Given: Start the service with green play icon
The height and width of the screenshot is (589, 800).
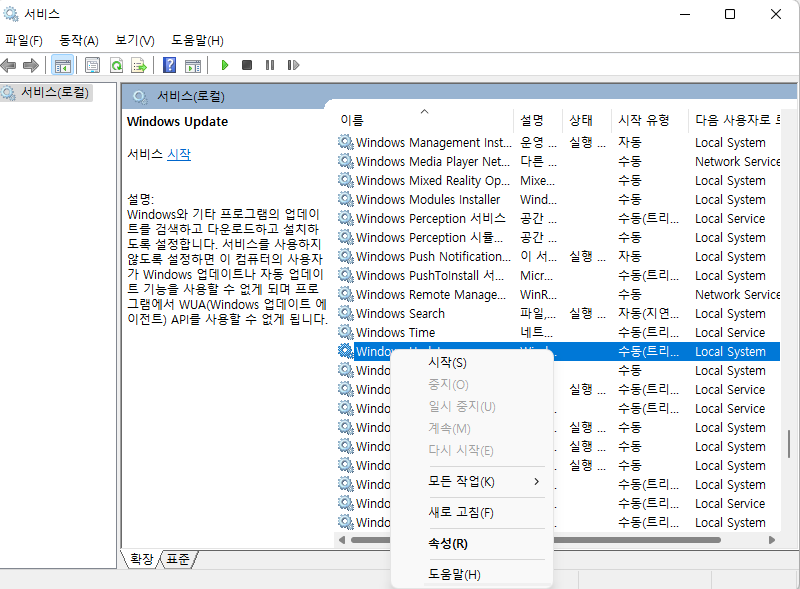Looking at the screenshot, I should point(224,65).
